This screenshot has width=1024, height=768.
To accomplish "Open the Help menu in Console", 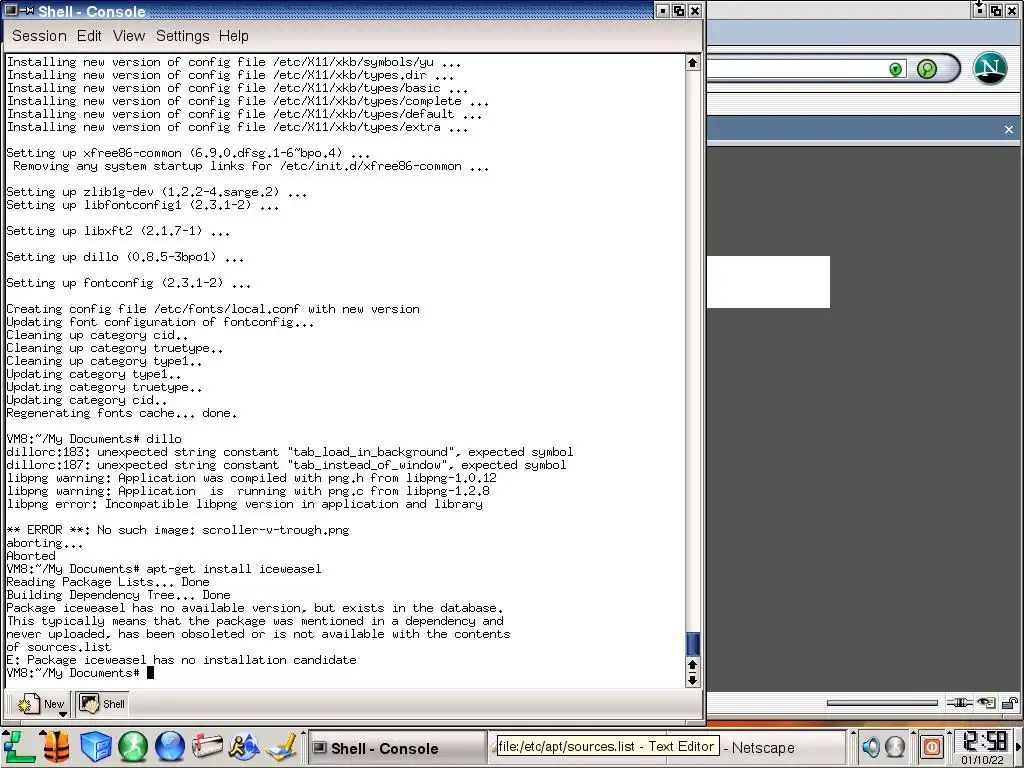I will point(233,36).
